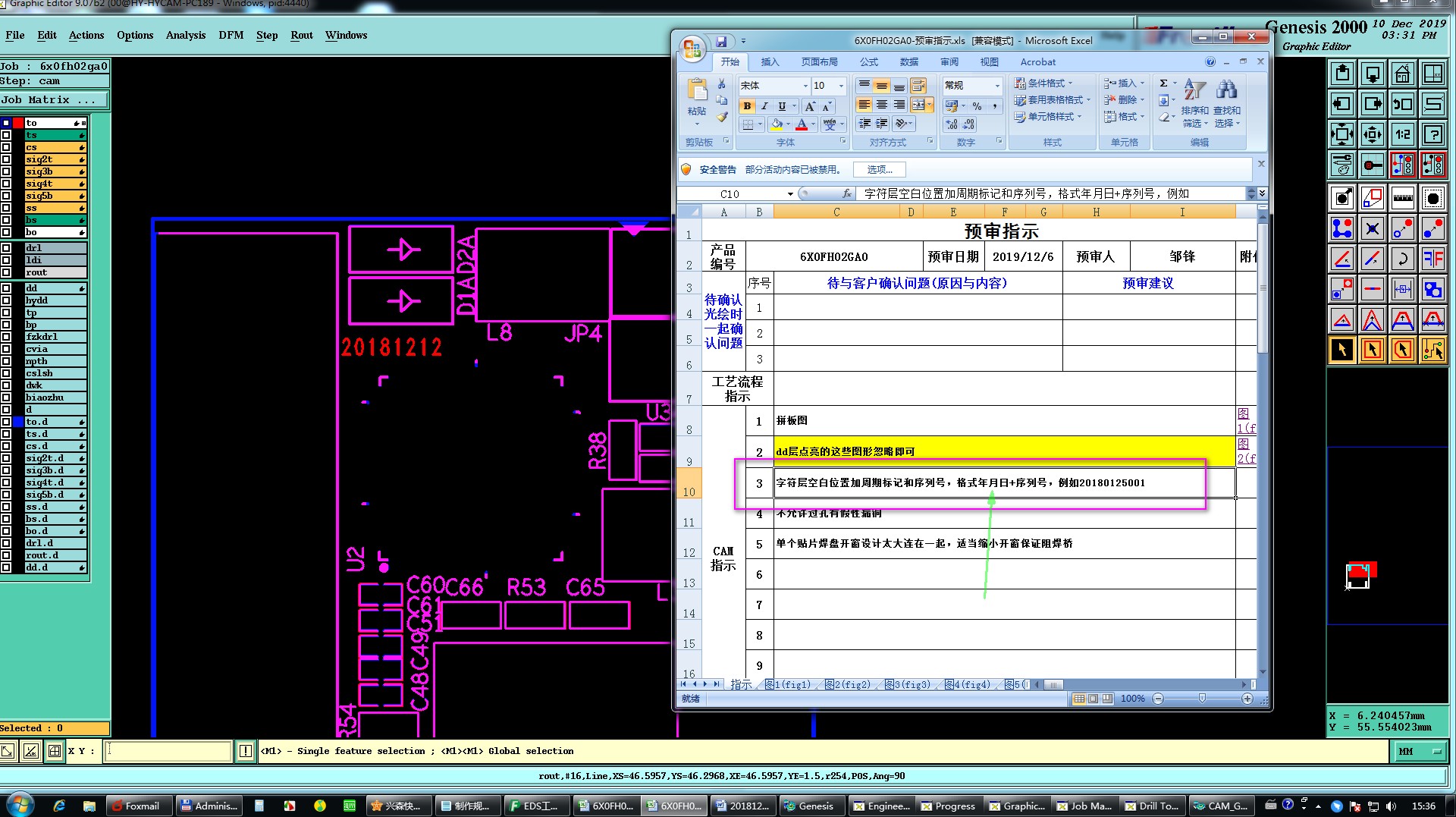
Task: Click the Excel Save icon
Action: (721, 41)
